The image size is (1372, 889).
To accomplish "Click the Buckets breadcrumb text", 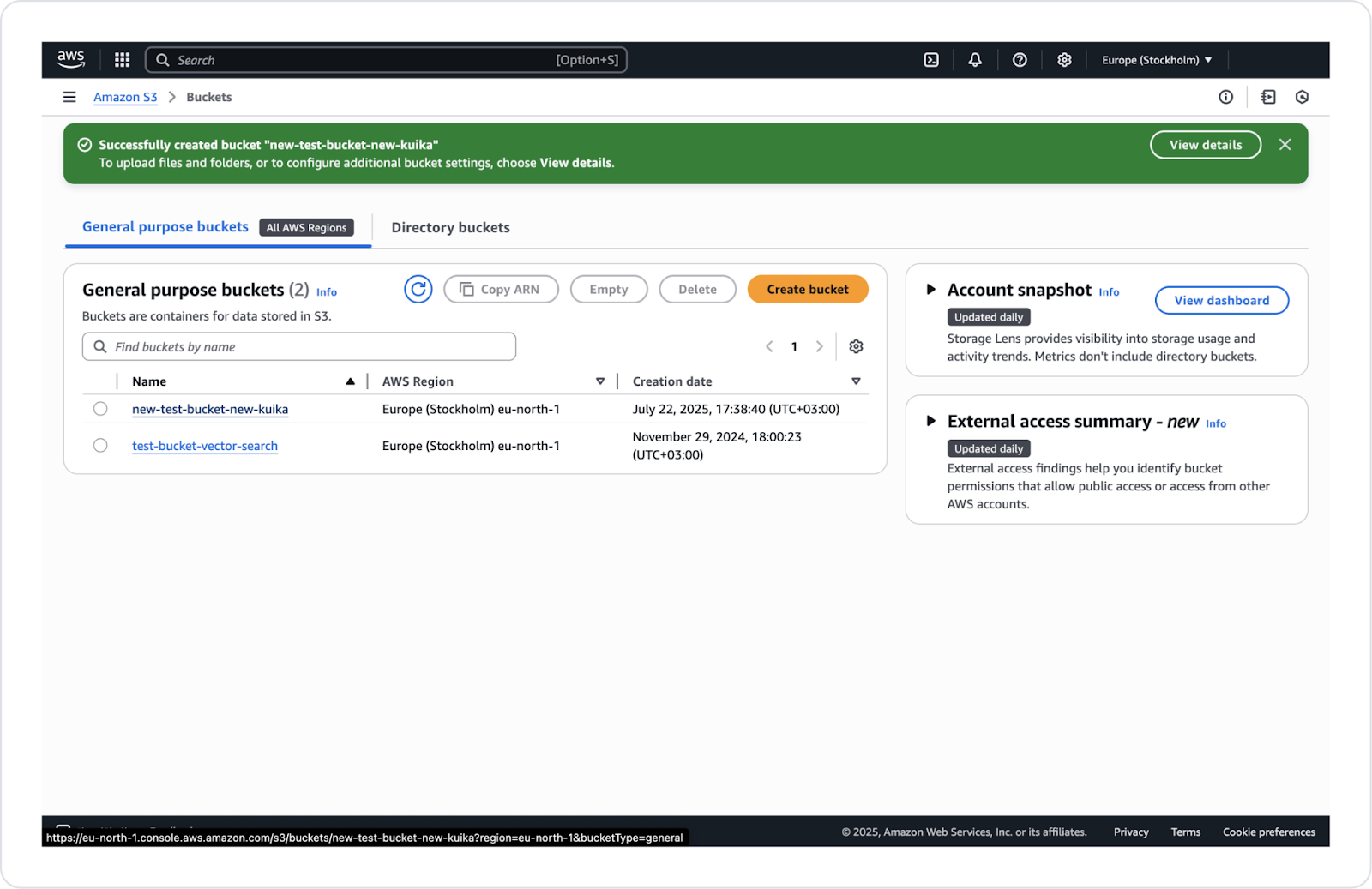I will point(209,97).
